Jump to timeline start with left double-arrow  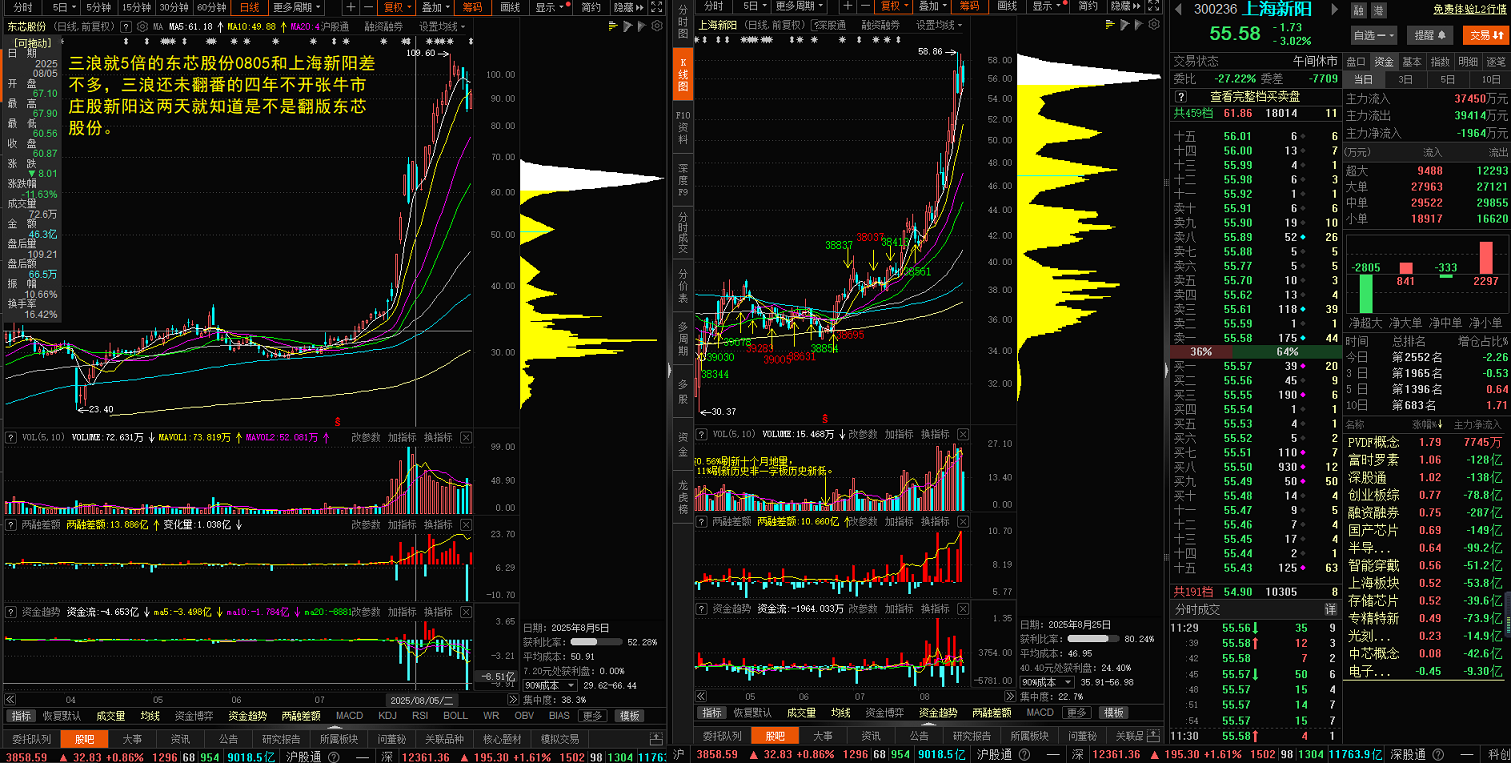10,699
